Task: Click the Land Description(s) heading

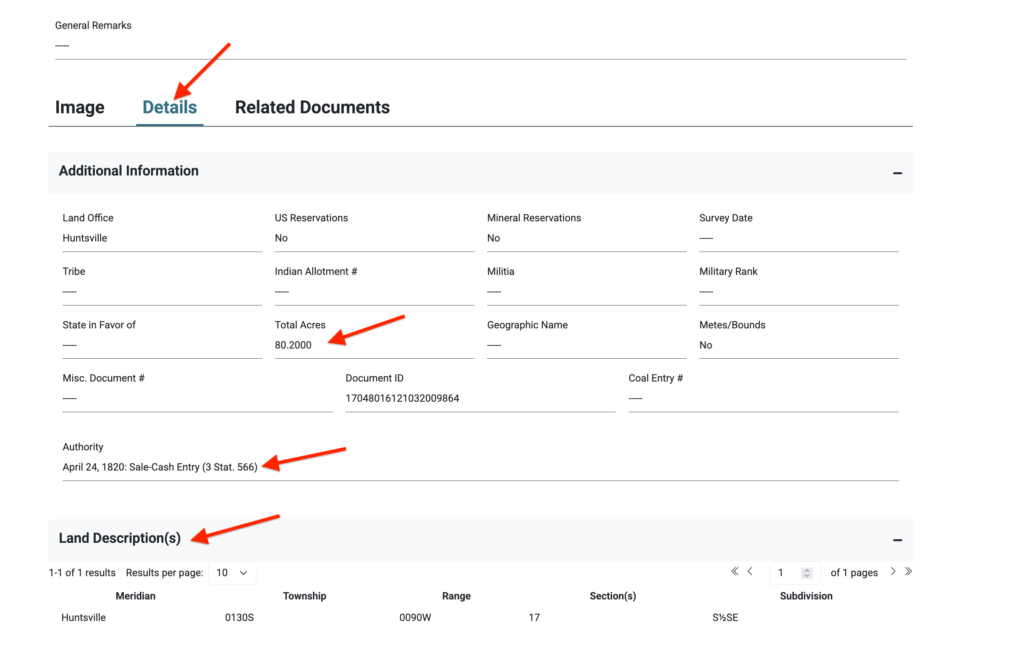Action: [x=120, y=538]
